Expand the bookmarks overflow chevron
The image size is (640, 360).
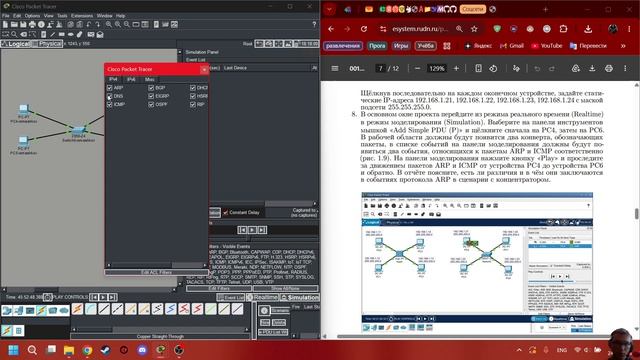(623, 46)
